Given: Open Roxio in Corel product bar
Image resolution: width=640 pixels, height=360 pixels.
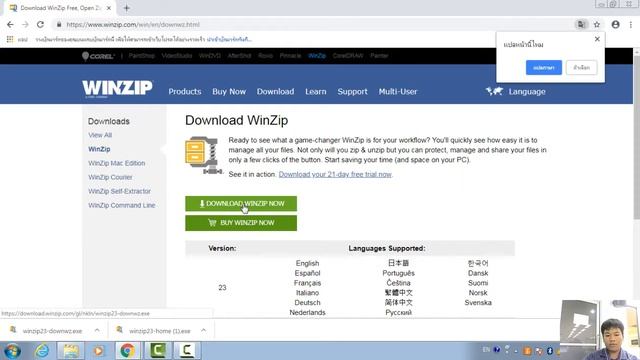Looking at the screenshot, I should (265, 56).
